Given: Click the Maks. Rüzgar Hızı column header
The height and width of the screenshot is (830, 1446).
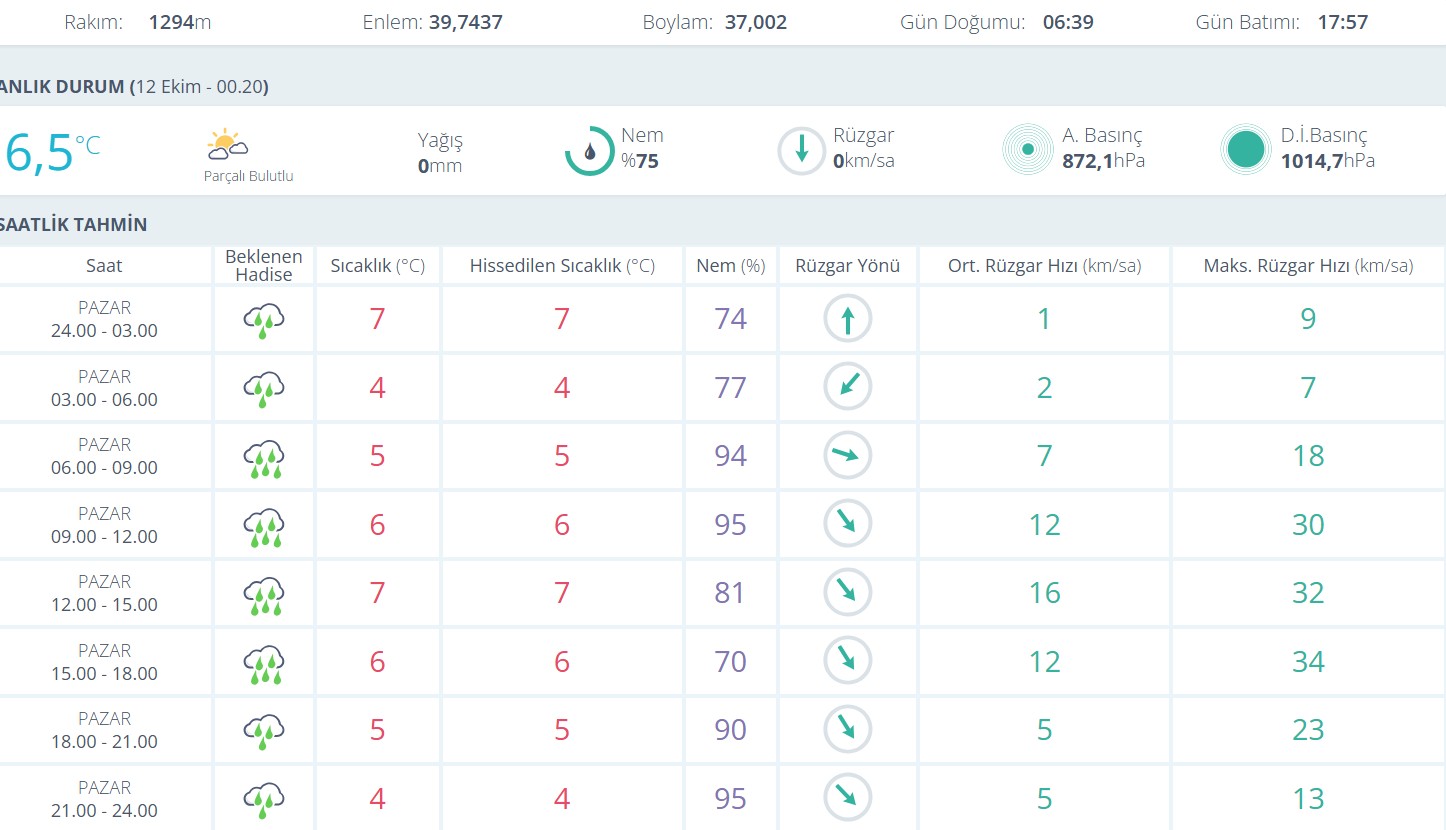Looking at the screenshot, I should [x=1307, y=266].
